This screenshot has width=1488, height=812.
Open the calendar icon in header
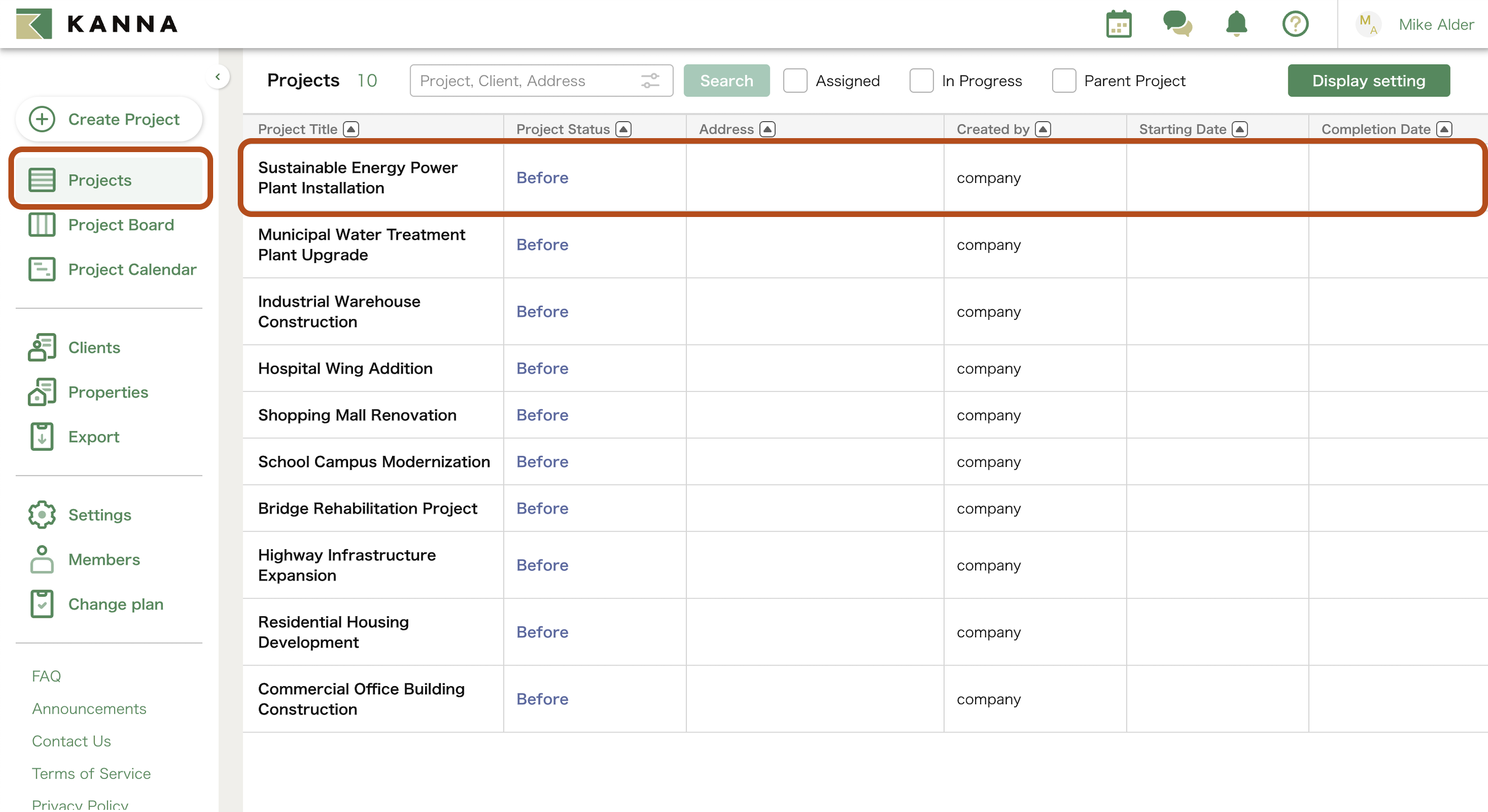point(1118,24)
